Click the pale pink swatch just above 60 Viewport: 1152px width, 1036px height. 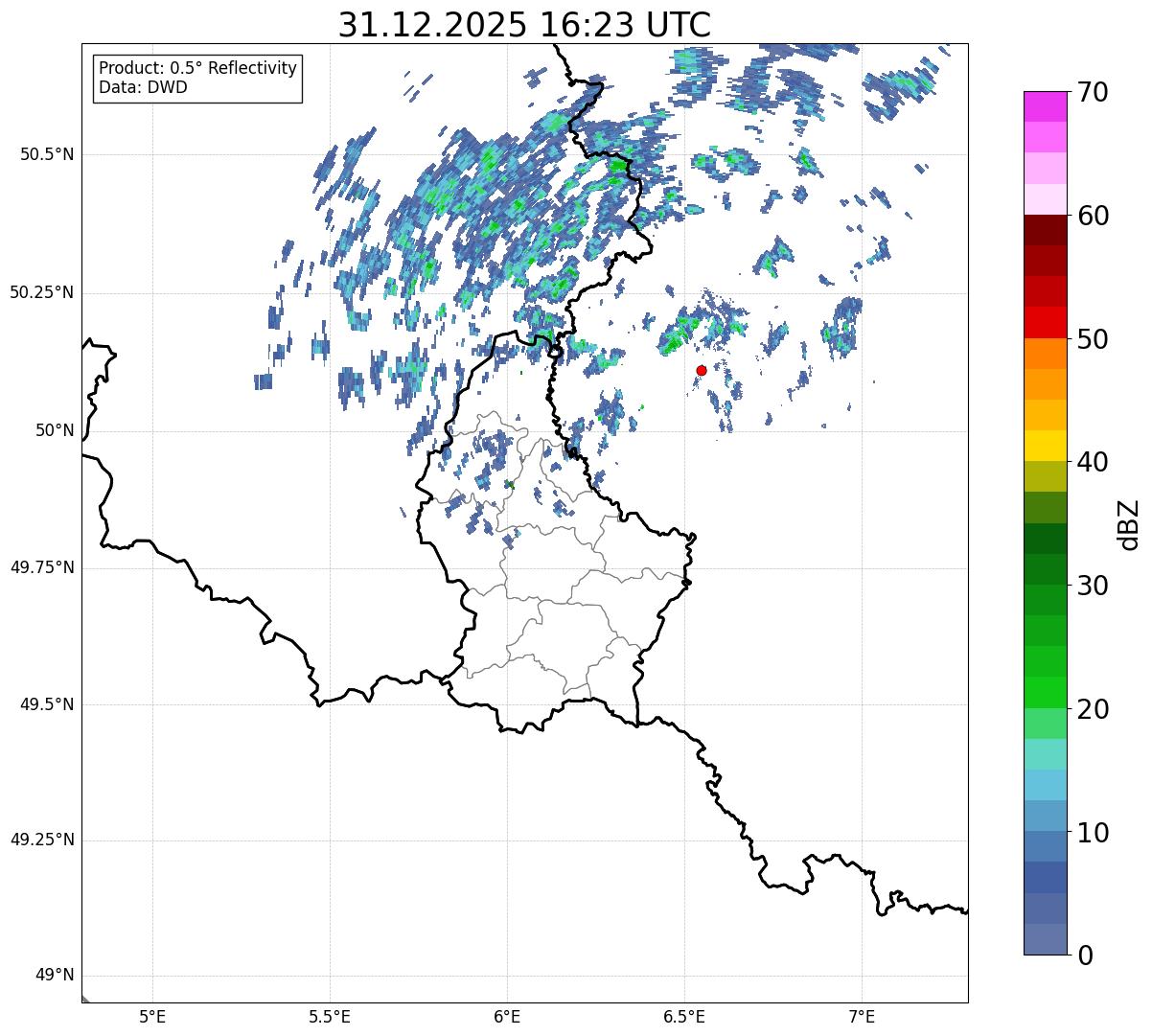point(1045,199)
